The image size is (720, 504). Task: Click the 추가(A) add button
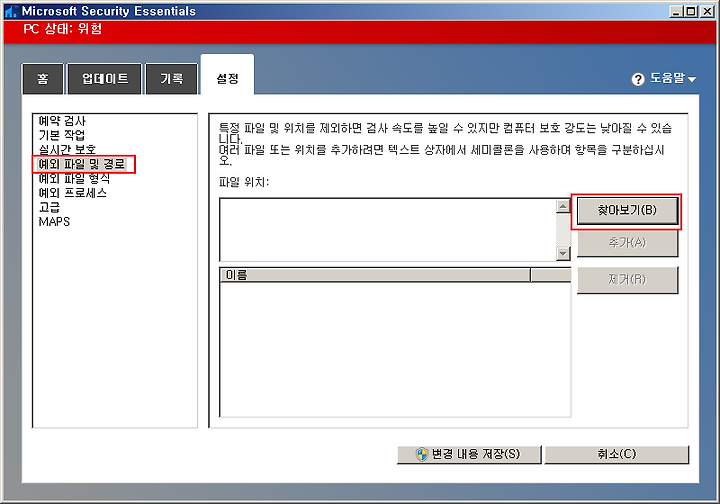(627, 243)
